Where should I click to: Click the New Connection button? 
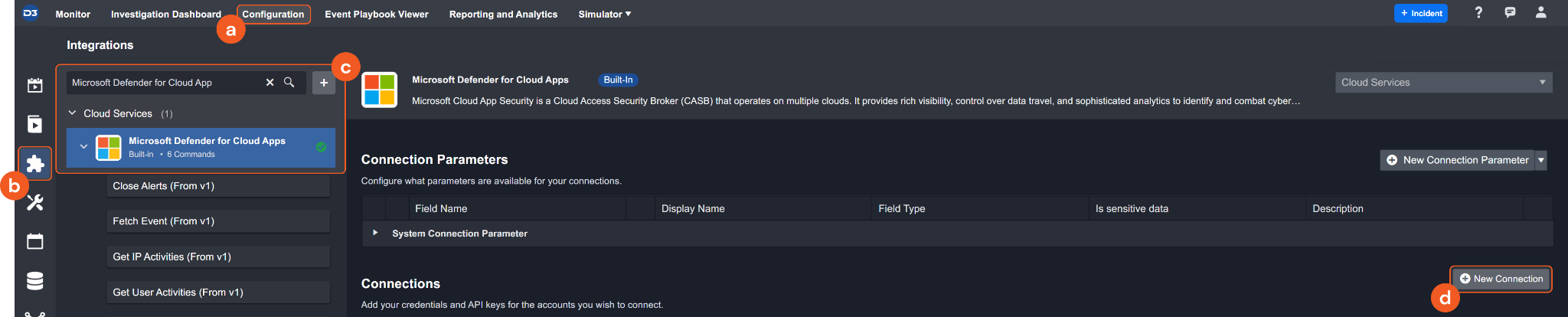(x=1501, y=279)
